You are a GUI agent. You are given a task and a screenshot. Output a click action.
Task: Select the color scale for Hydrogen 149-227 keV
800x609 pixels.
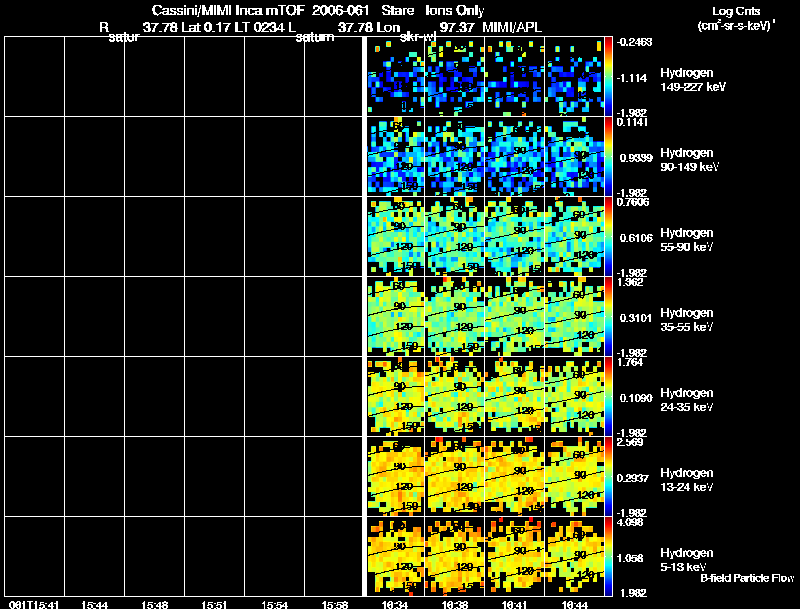pyautogui.click(x=608, y=77)
